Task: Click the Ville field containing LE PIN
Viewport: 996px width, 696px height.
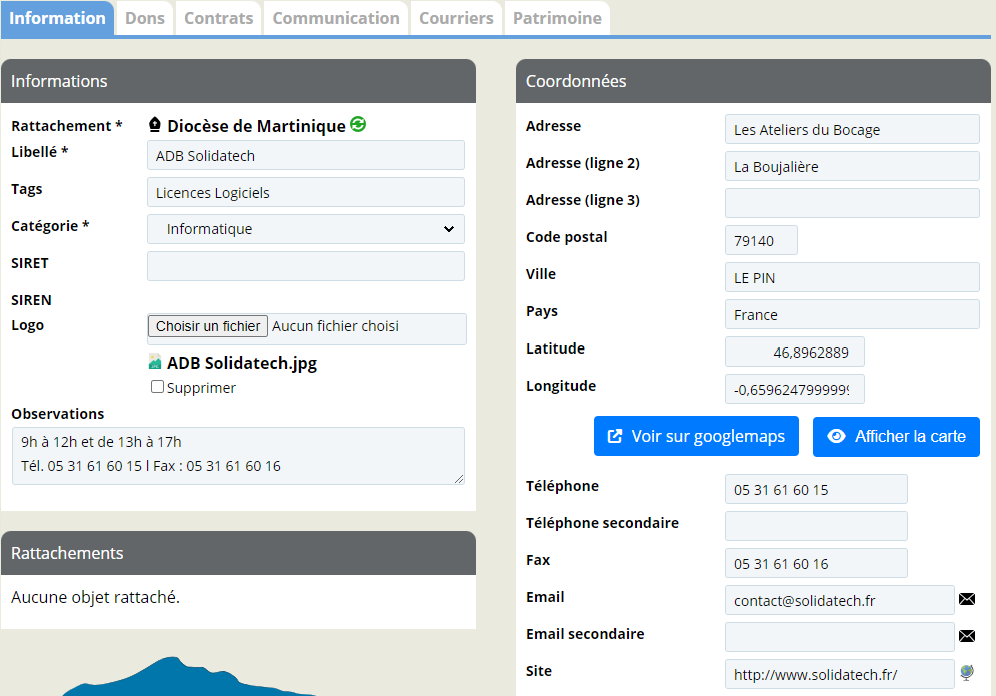Action: (852, 278)
